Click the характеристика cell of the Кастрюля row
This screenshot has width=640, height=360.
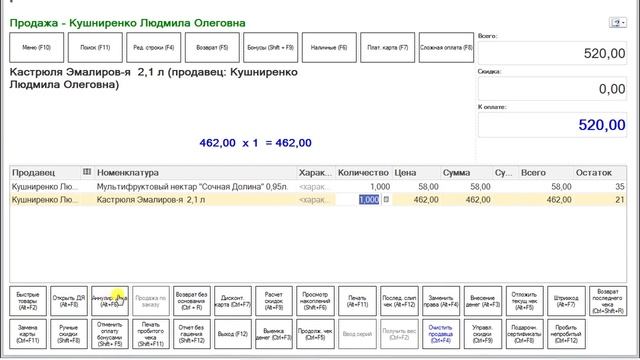[x=316, y=200]
